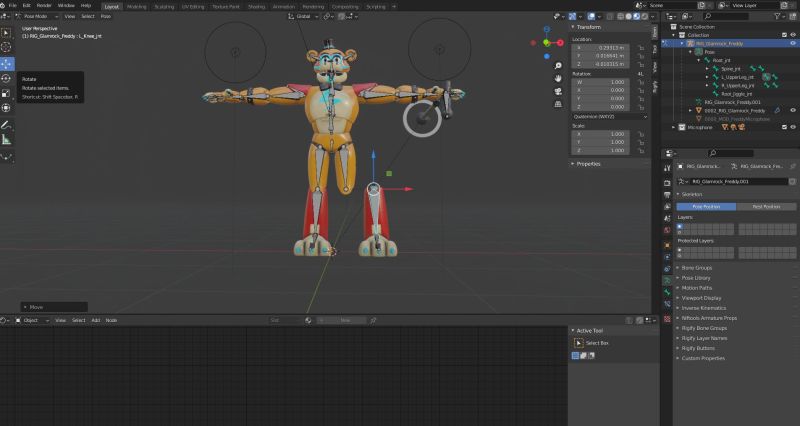Select the Select Box tool in viewport toolbar
This screenshot has width=800, height=426.
coord(6,33)
